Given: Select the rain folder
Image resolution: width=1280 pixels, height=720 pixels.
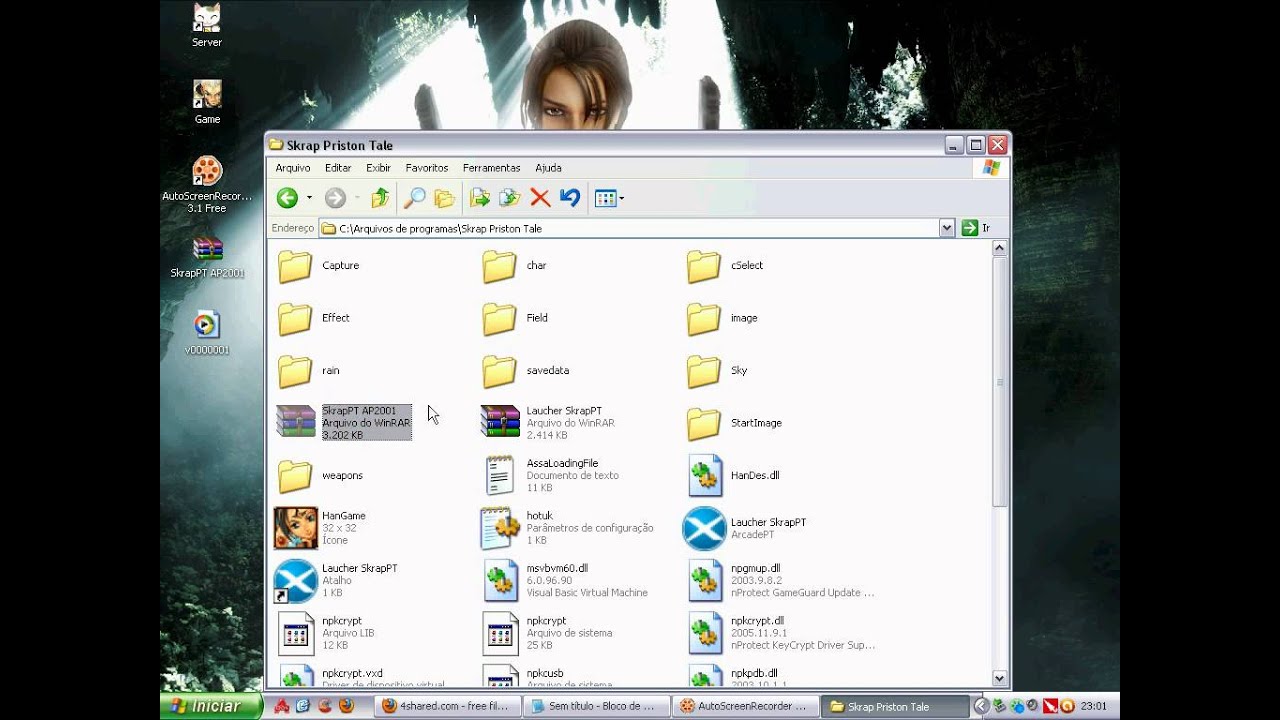Looking at the screenshot, I should coord(309,371).
